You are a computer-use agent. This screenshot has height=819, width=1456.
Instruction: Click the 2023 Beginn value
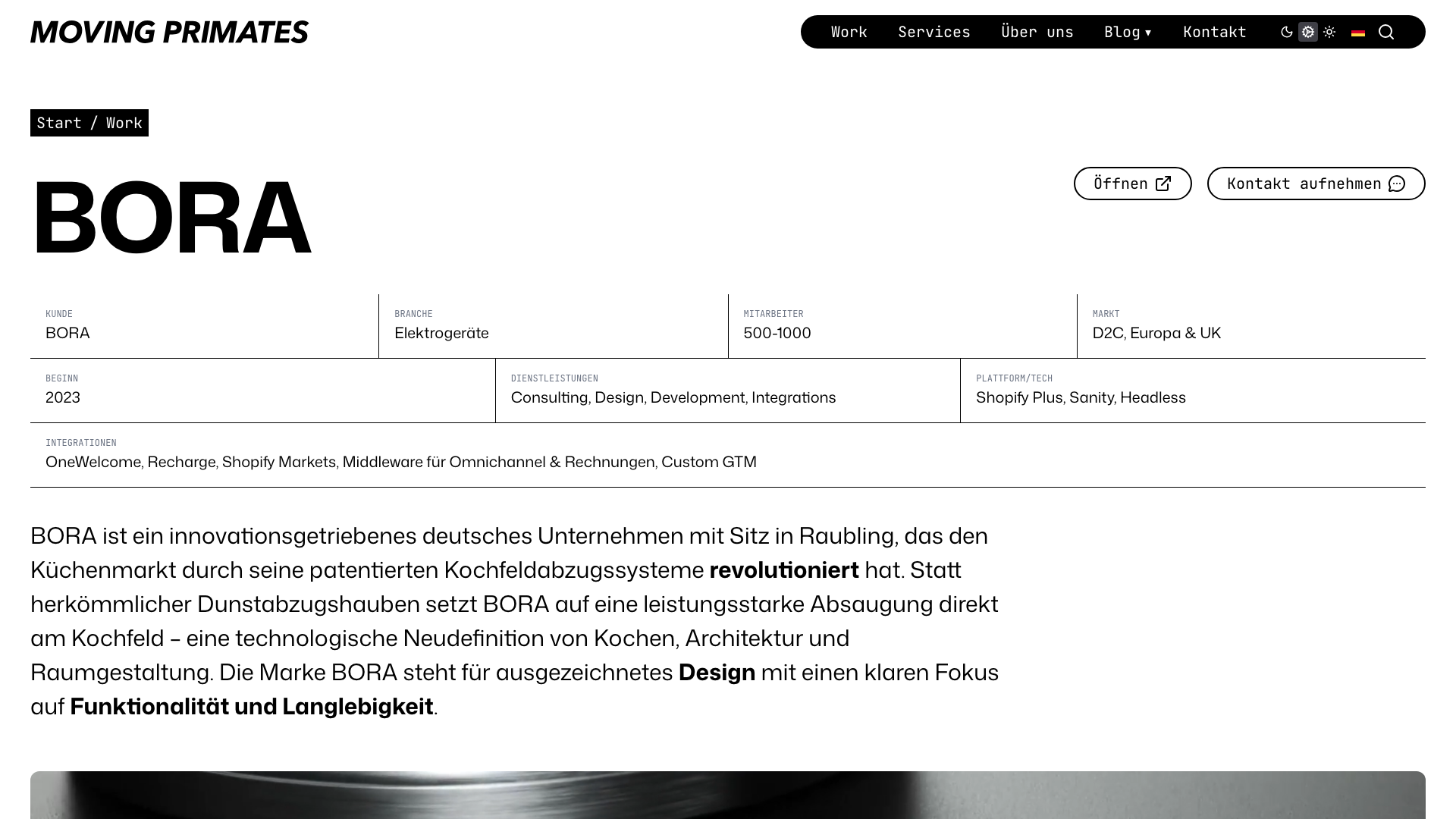tap(63, 397)
